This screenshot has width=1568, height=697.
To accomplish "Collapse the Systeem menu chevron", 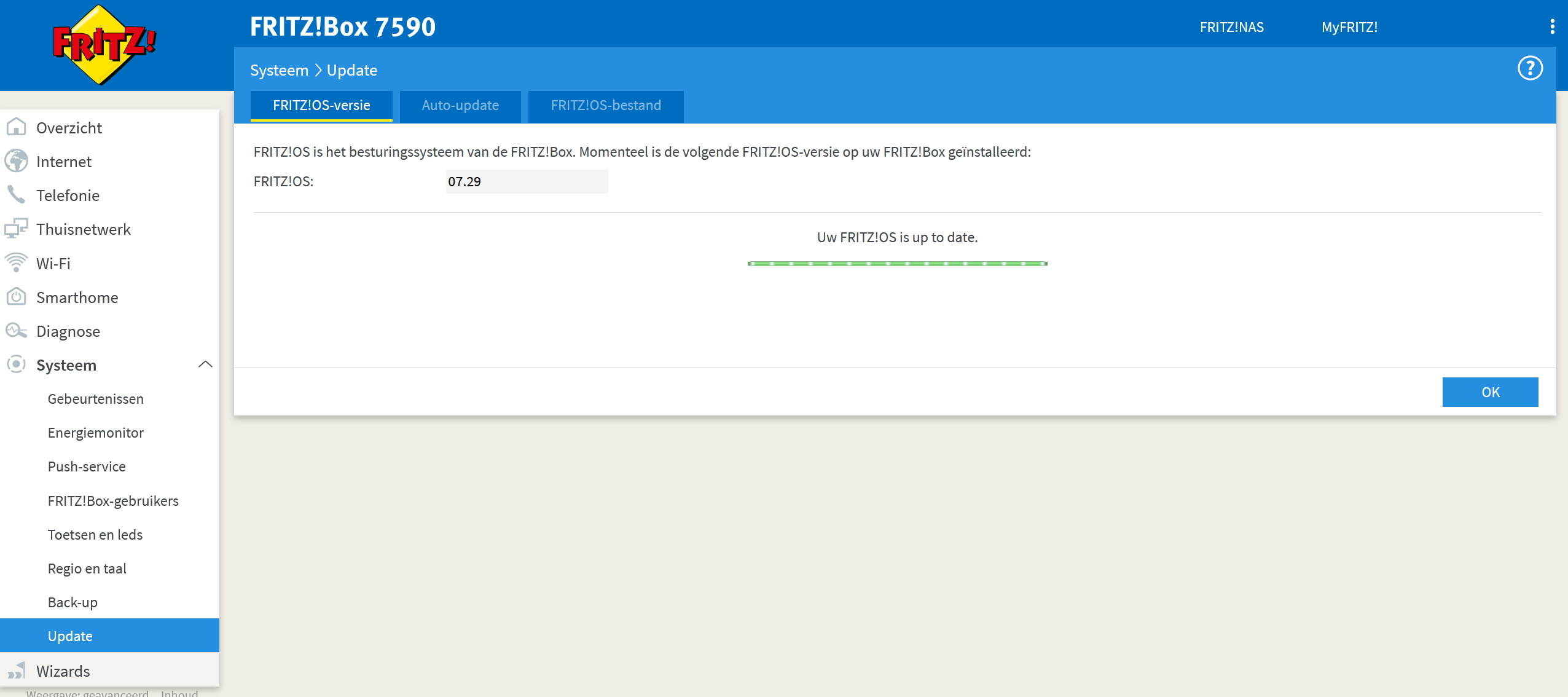I will pos(205,364).
